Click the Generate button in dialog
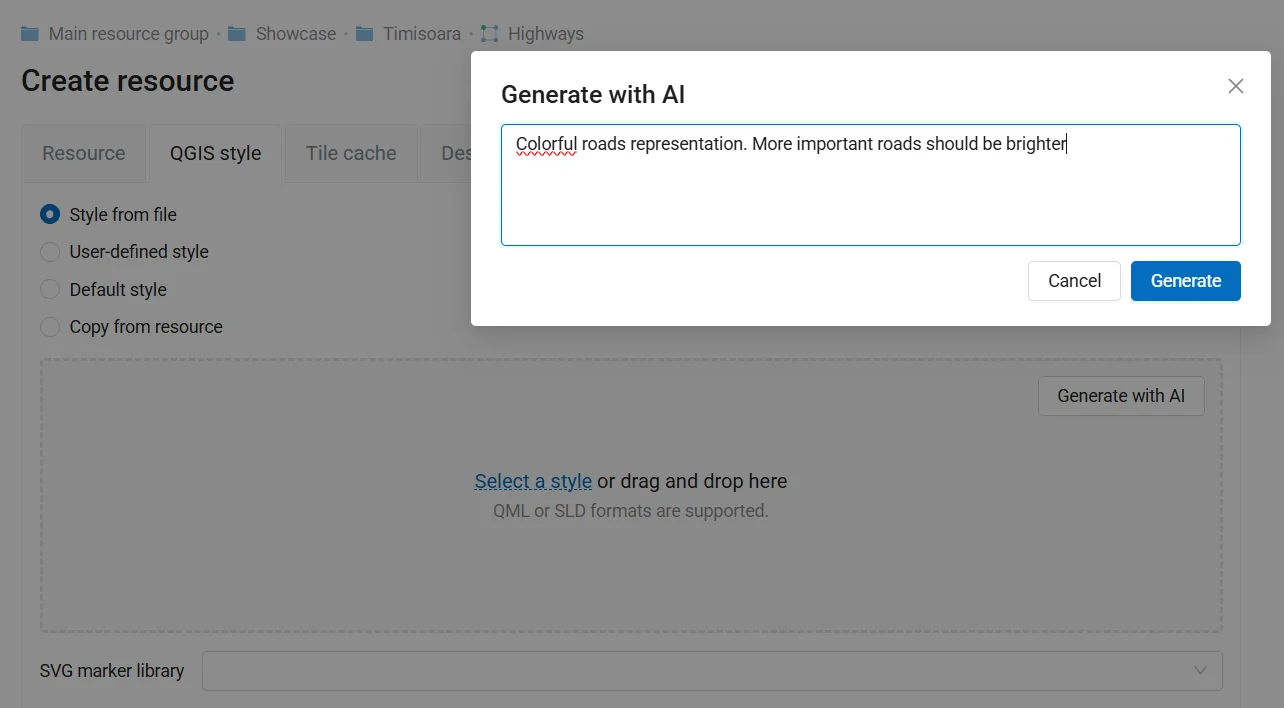 [1186, 281]
